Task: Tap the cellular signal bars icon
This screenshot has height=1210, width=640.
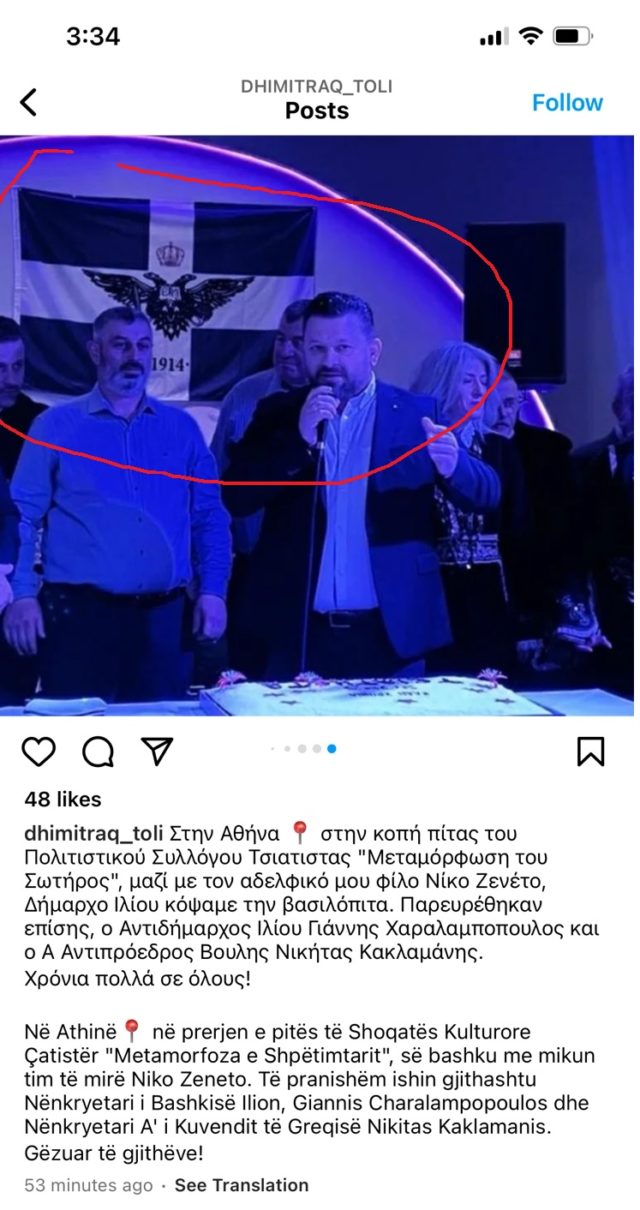Action: [x=494, y=37]
